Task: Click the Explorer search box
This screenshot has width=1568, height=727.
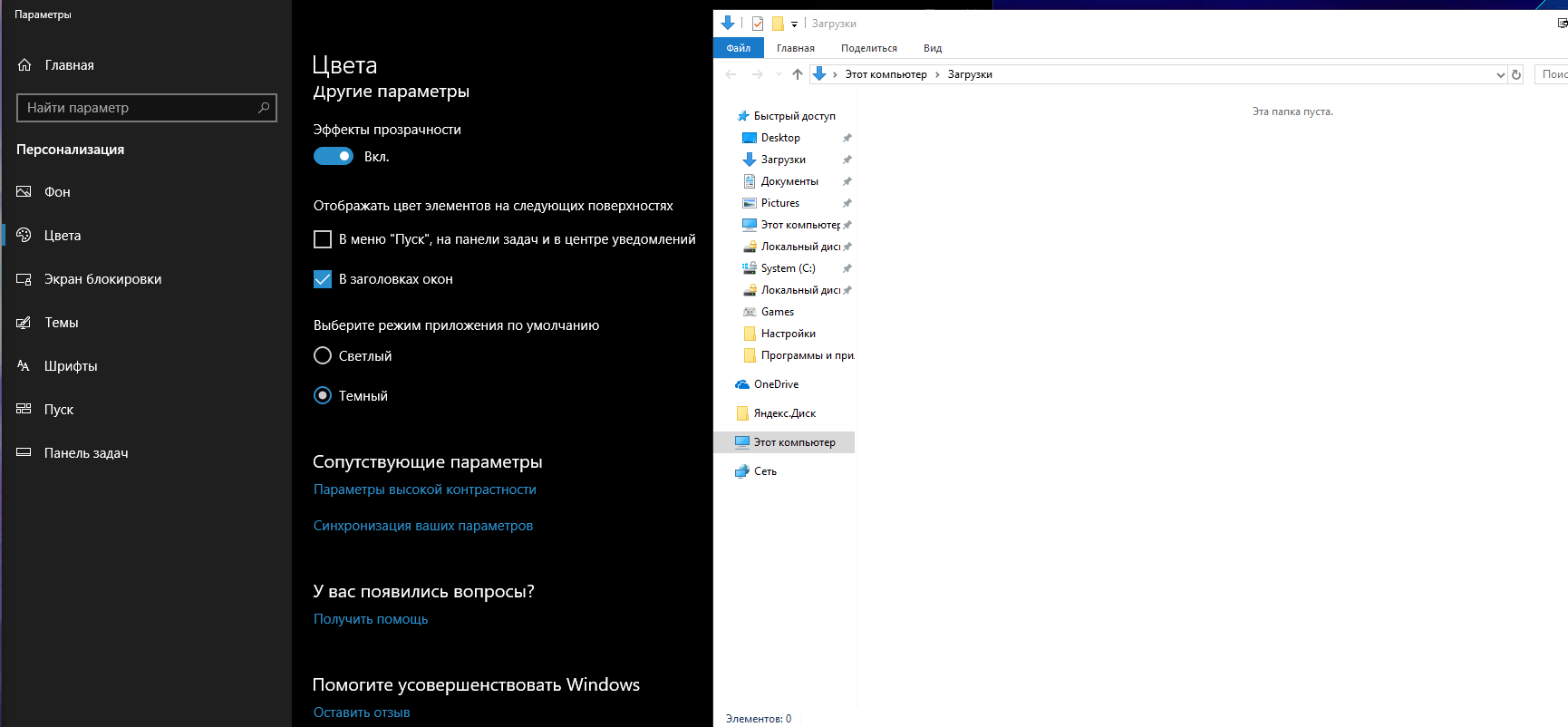Action: (1552, 74)
